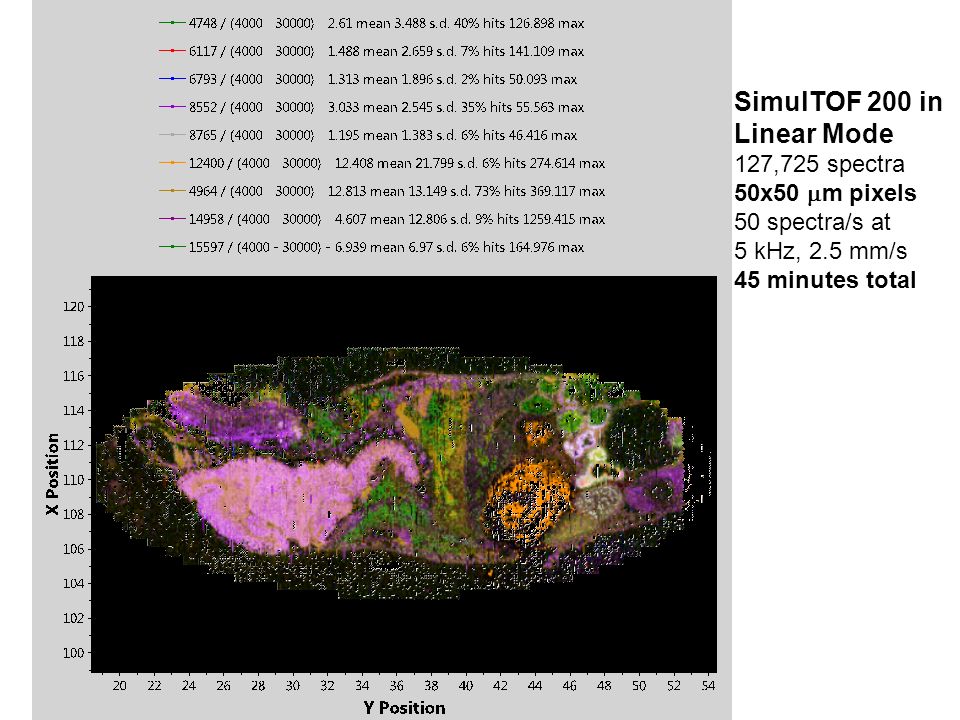Click the 'Y Position' axis label
The height and width of the screenshot is (720, 960).
404,708
